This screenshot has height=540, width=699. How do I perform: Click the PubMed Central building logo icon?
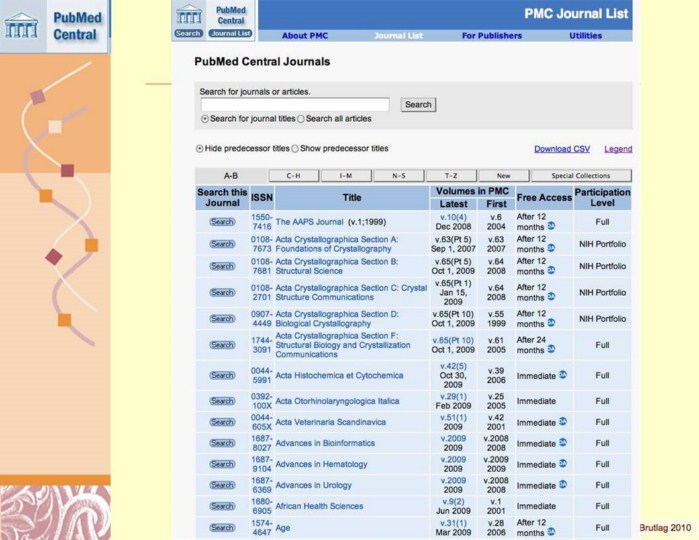(x=188, y=15)
